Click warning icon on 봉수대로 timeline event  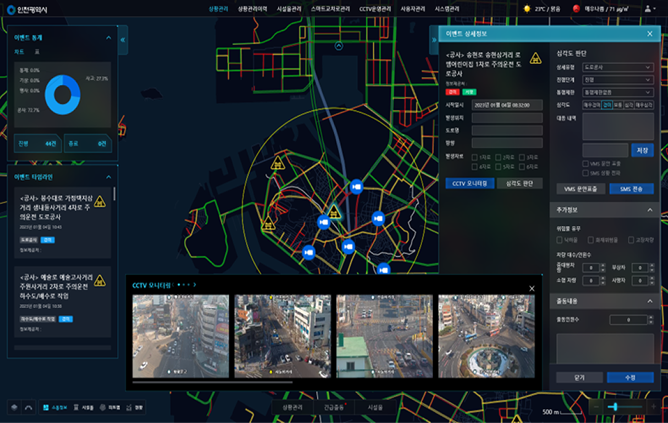coord(100,201)
